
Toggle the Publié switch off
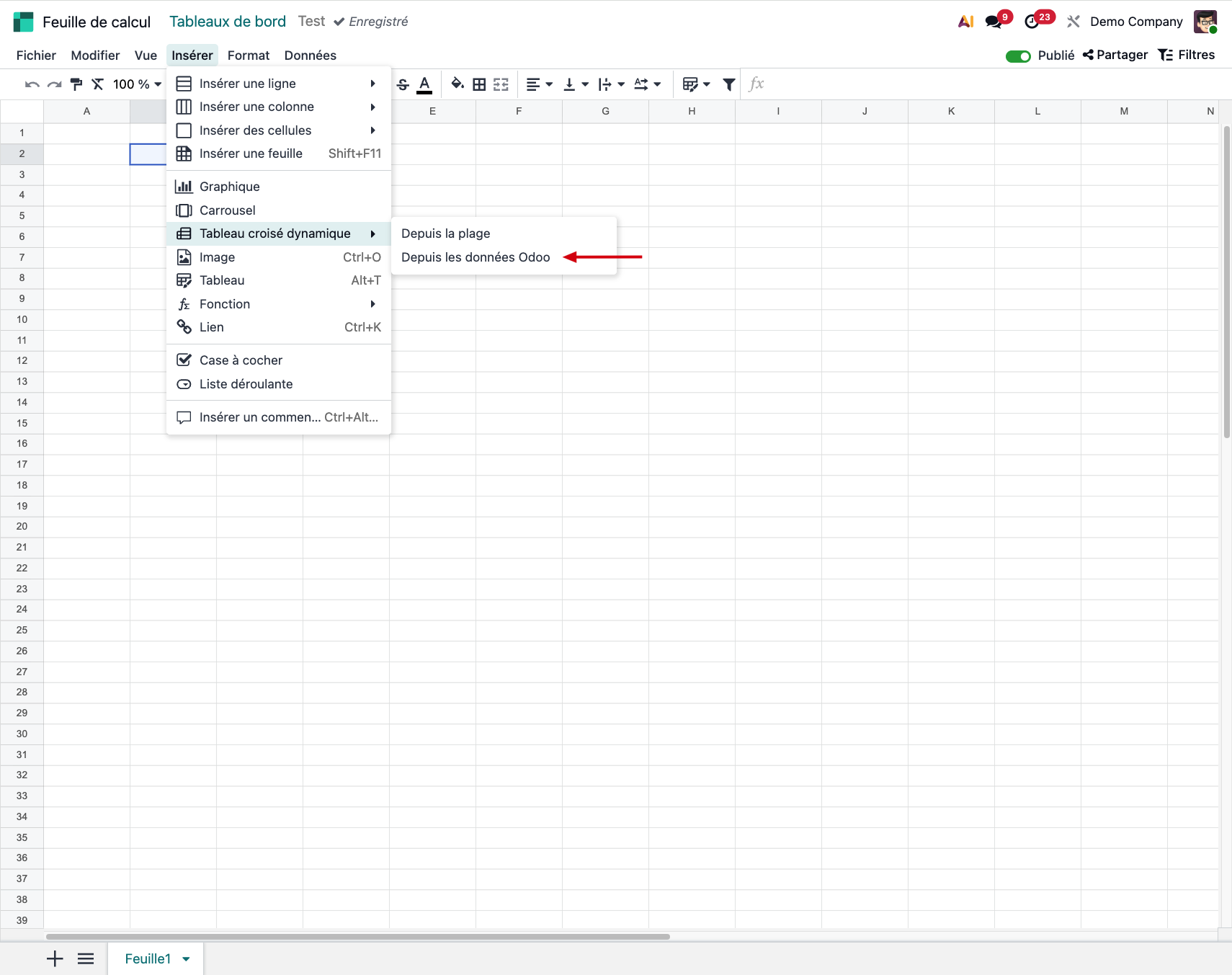pos(1018,55)
